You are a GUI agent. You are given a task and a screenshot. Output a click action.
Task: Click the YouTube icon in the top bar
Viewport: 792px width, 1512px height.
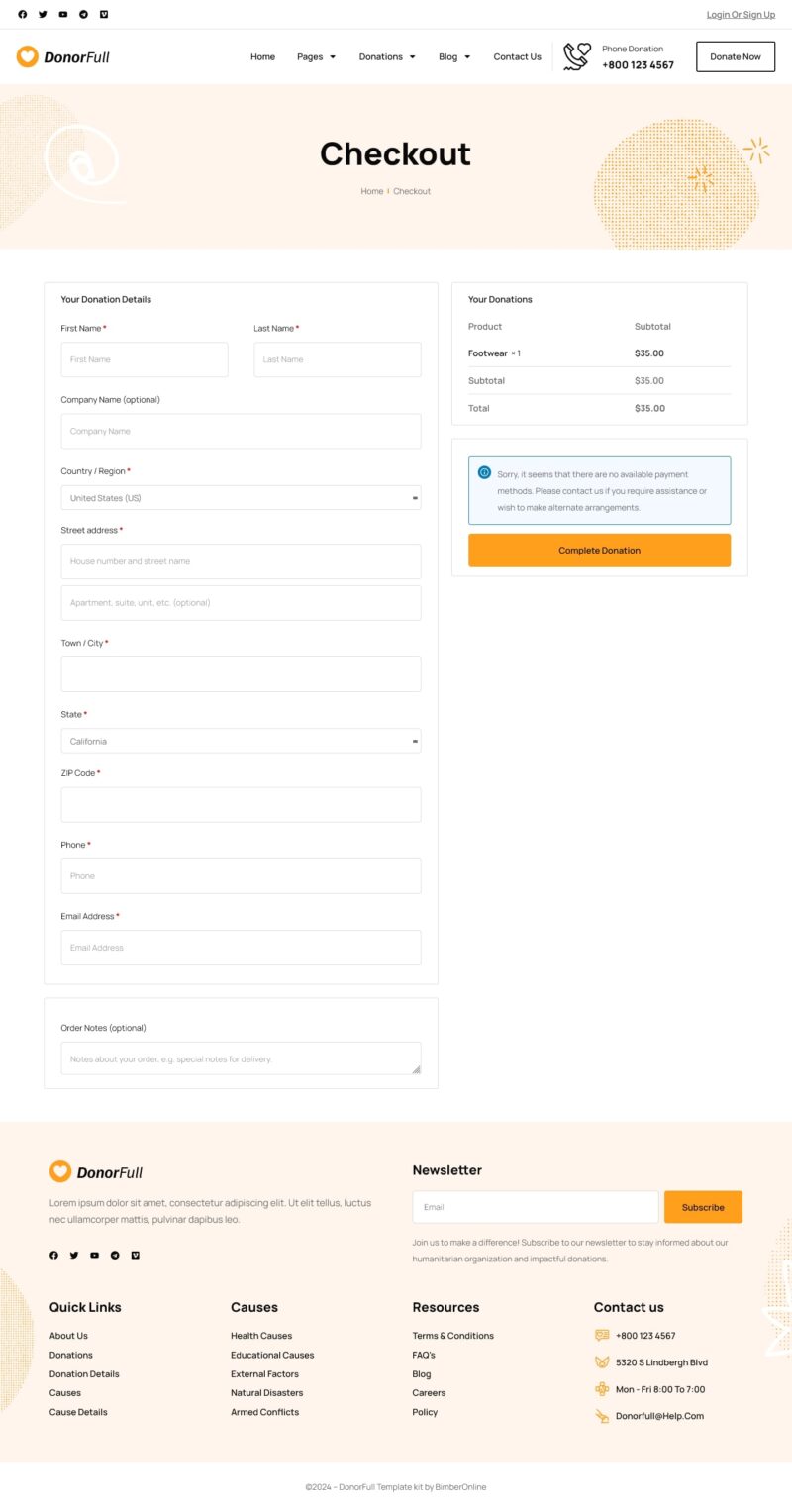point(63,14)
